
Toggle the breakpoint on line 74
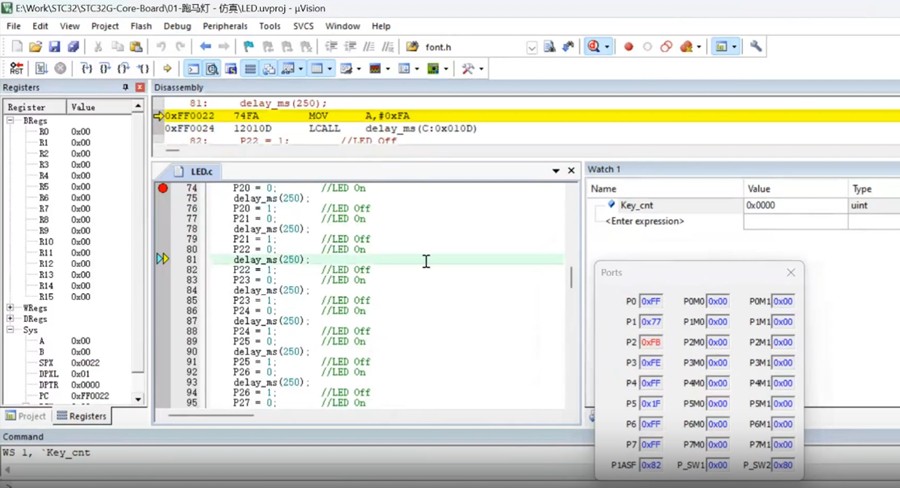pos(163,188)
